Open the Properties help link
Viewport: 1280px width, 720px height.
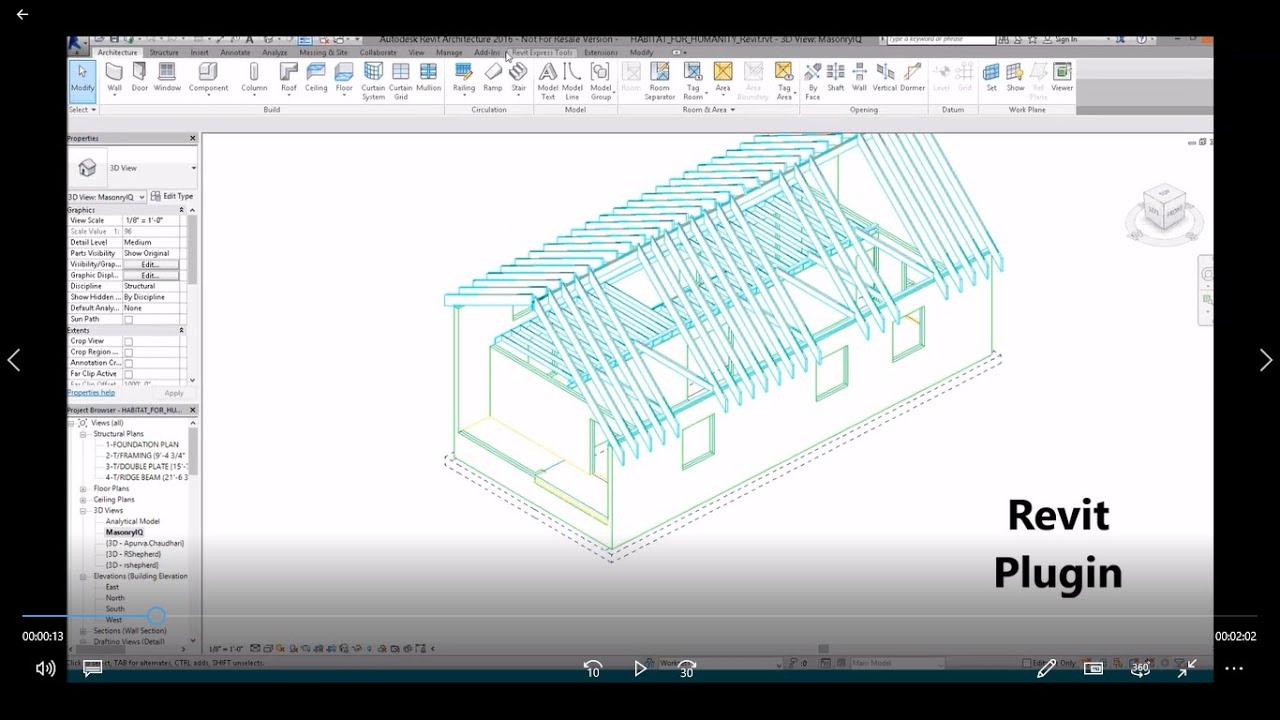pos(91,393)
